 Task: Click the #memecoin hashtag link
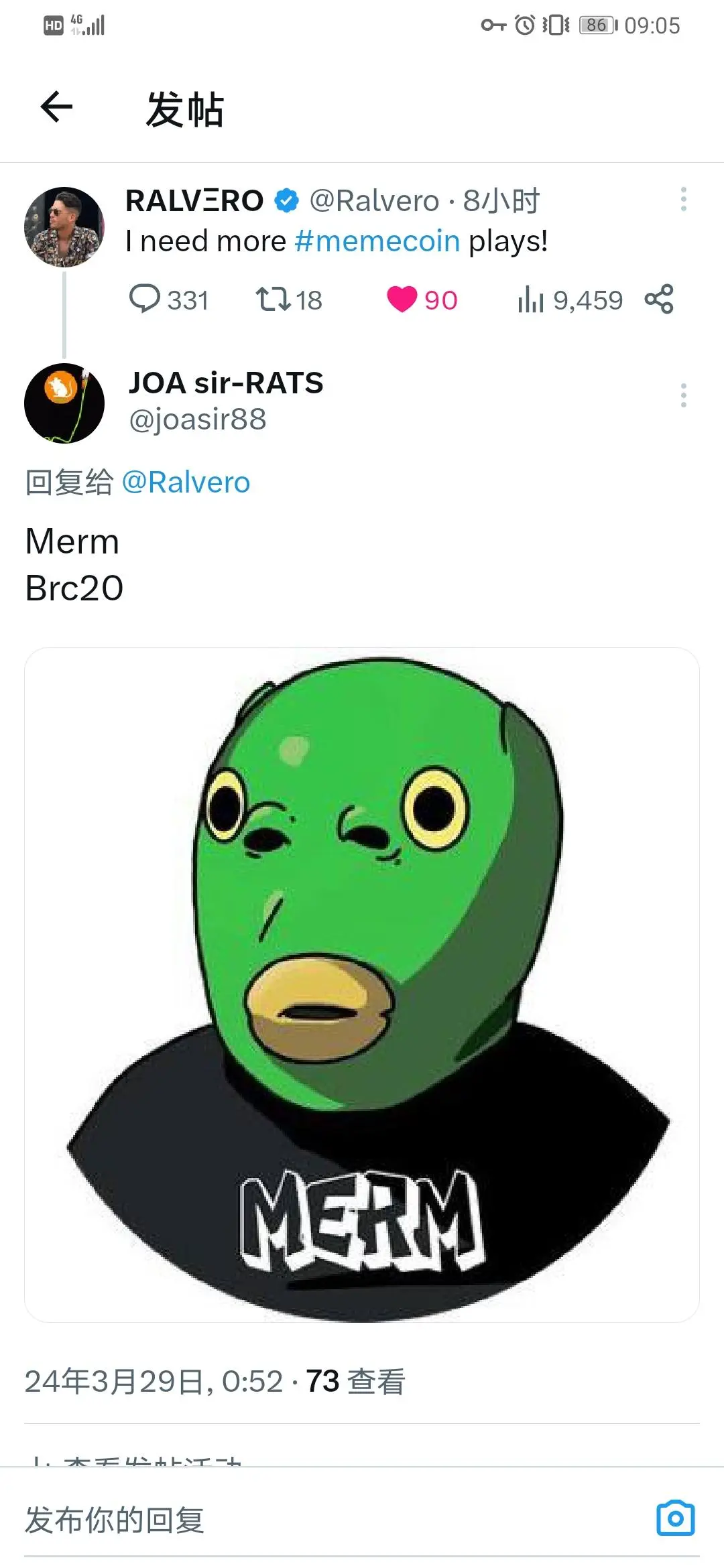click(x=377, y=241)
